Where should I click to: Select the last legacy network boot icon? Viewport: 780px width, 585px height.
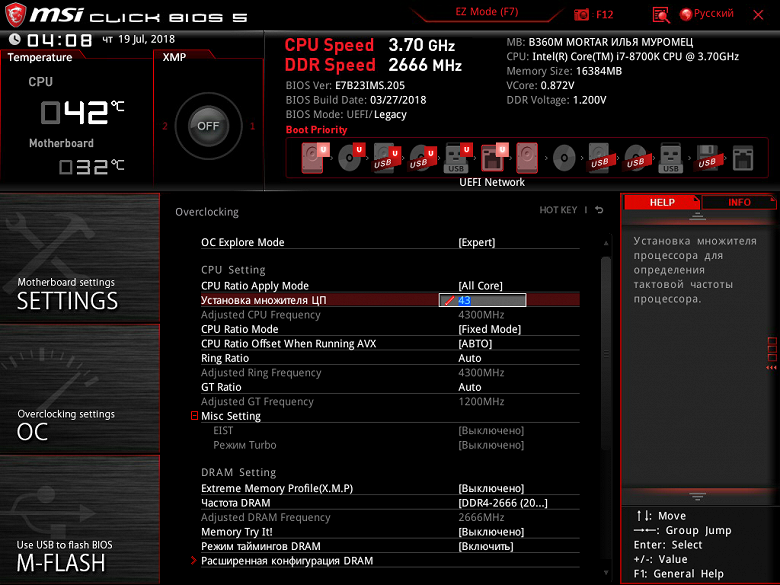pyautogui.click(x=743, y=158)
